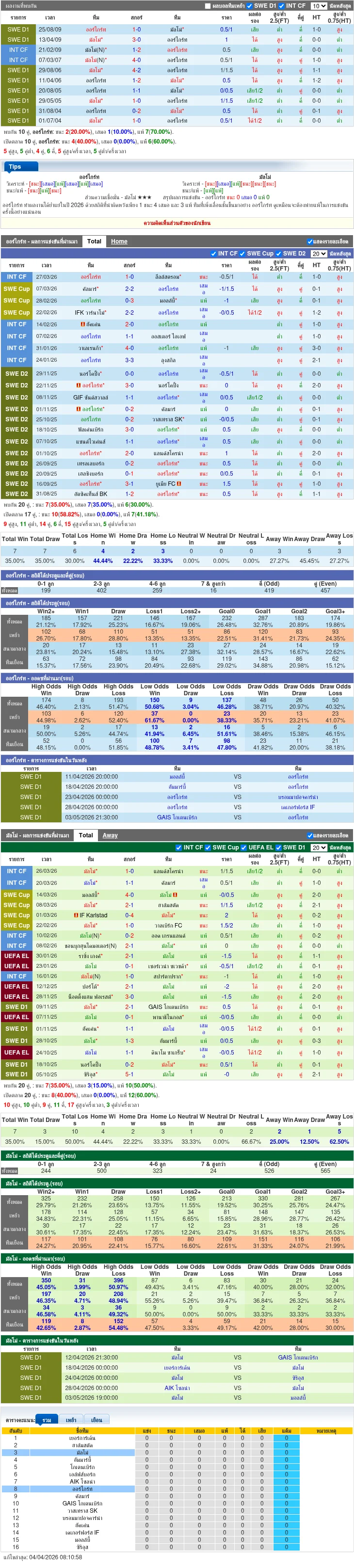Image resolution: width=354 pixels, height=1568 pixels.
Task: Click red card icon beside IF Karlstad
Action: 76,915
